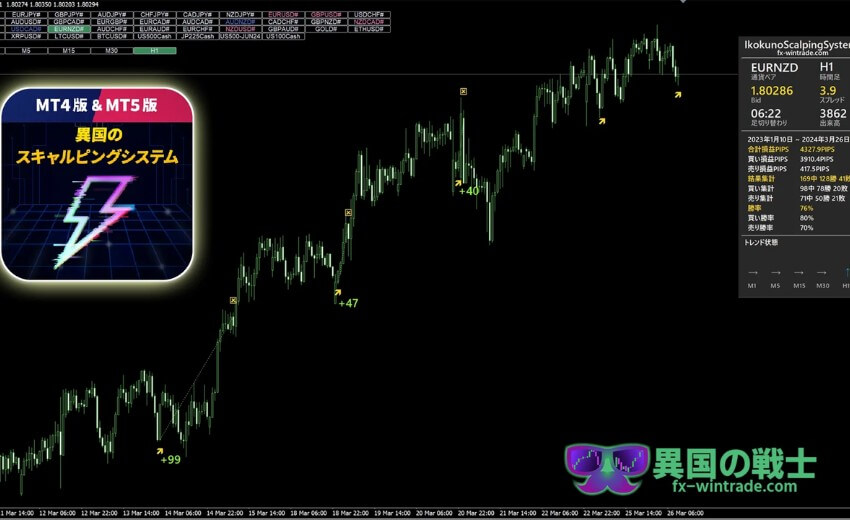Viewport: 850px width, 520px height.
Task: Click the +99 pips profit label
Action: 171,460
